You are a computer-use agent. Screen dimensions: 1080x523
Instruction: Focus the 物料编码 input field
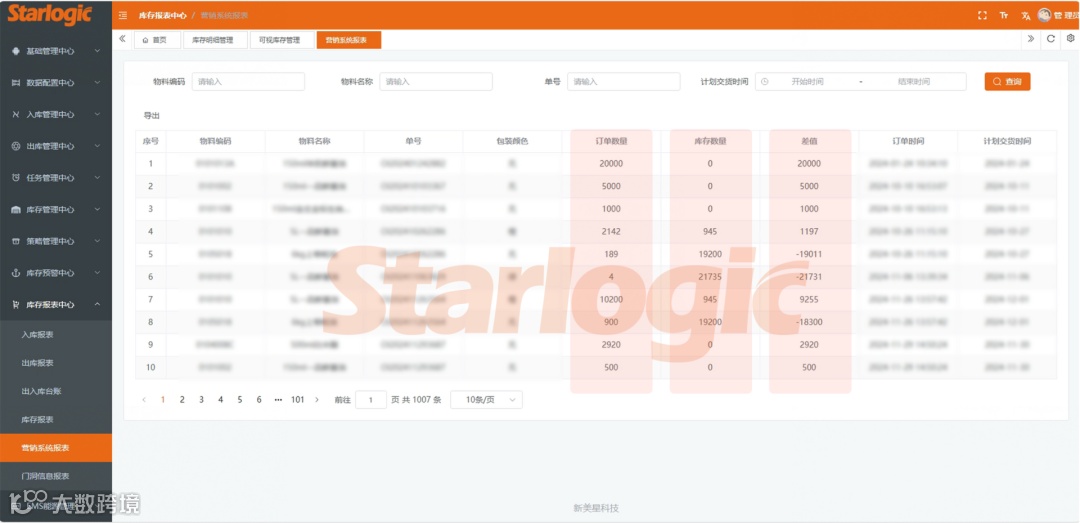pyautogui.click(x=248, y=81)
